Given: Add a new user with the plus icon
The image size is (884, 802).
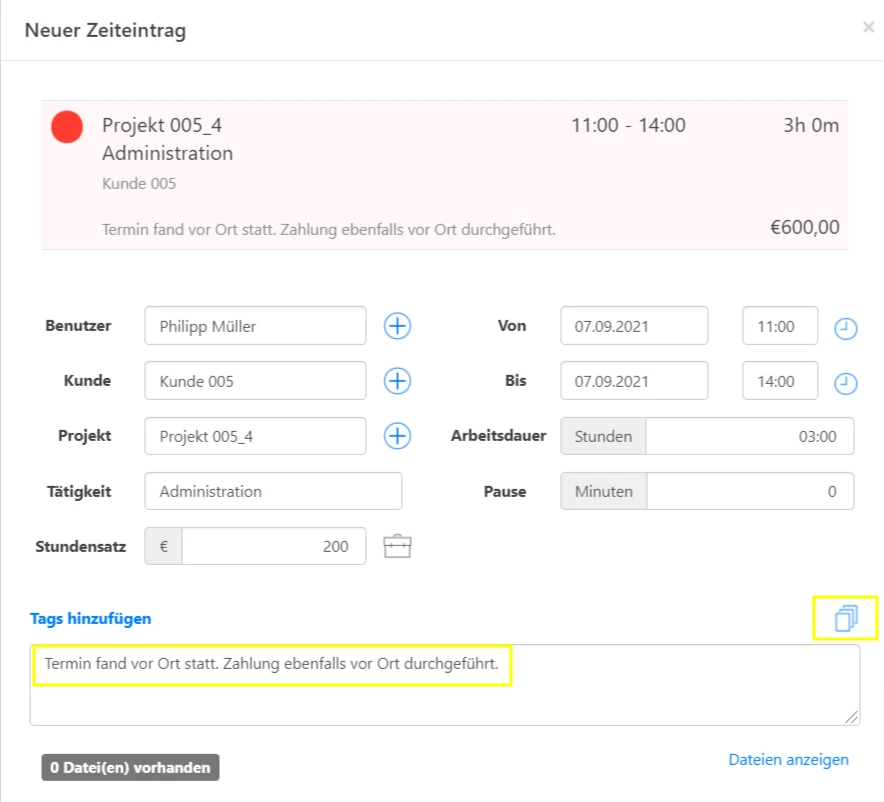Looking at the screenshot, I should (397, 325).
